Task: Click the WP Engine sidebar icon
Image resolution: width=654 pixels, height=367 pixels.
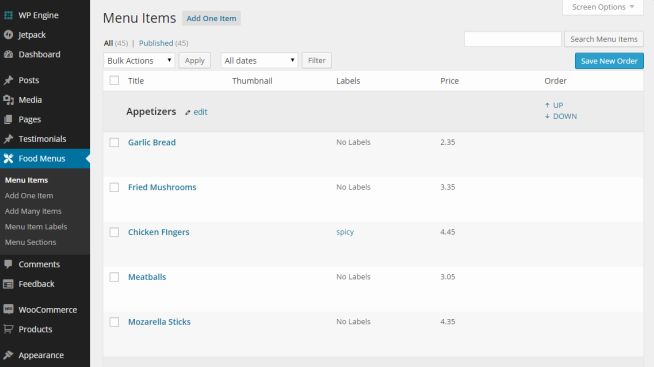Action: pos(8,15)
